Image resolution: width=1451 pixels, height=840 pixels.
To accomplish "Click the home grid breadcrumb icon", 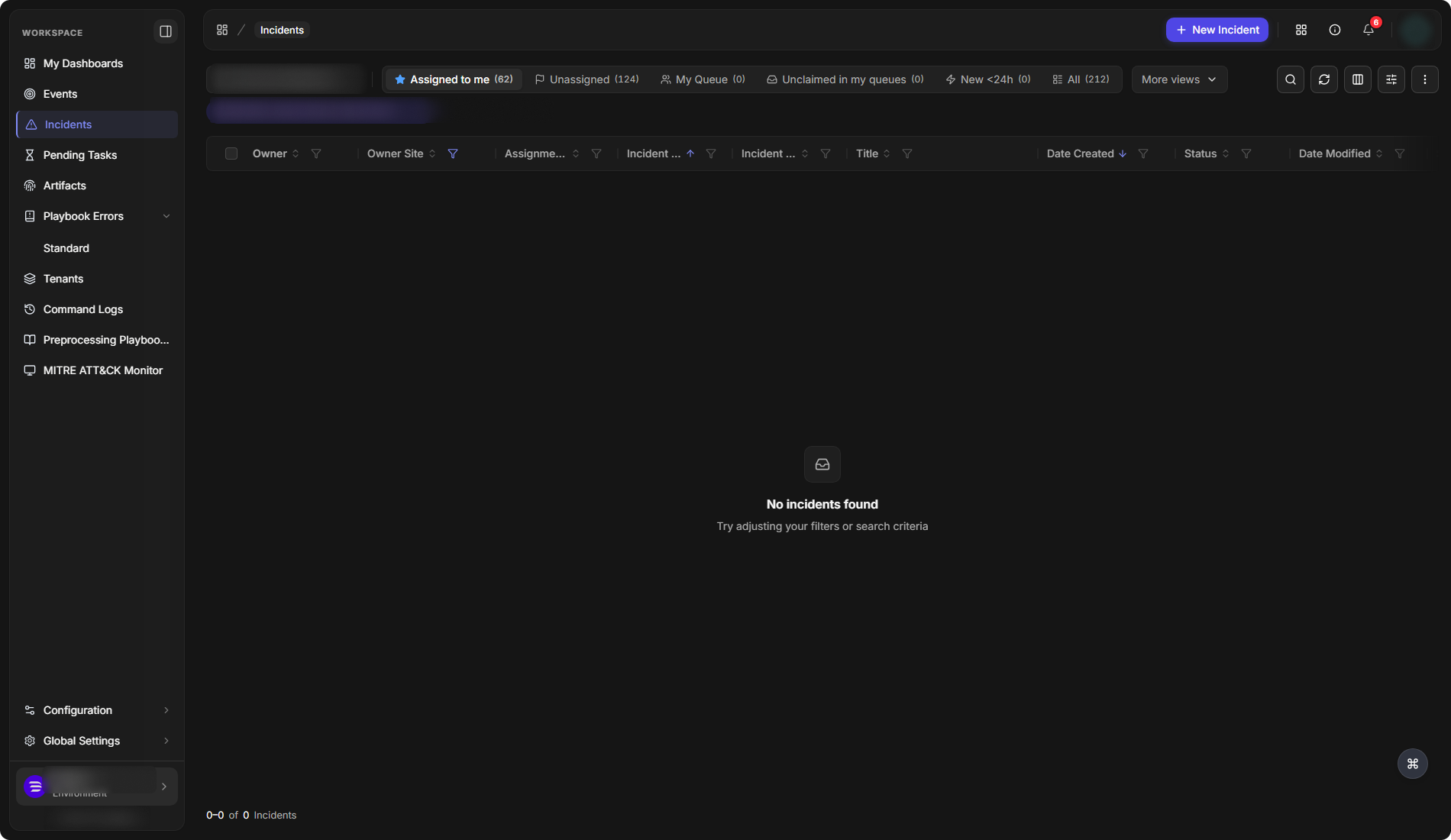I will (x=222, y=30).
